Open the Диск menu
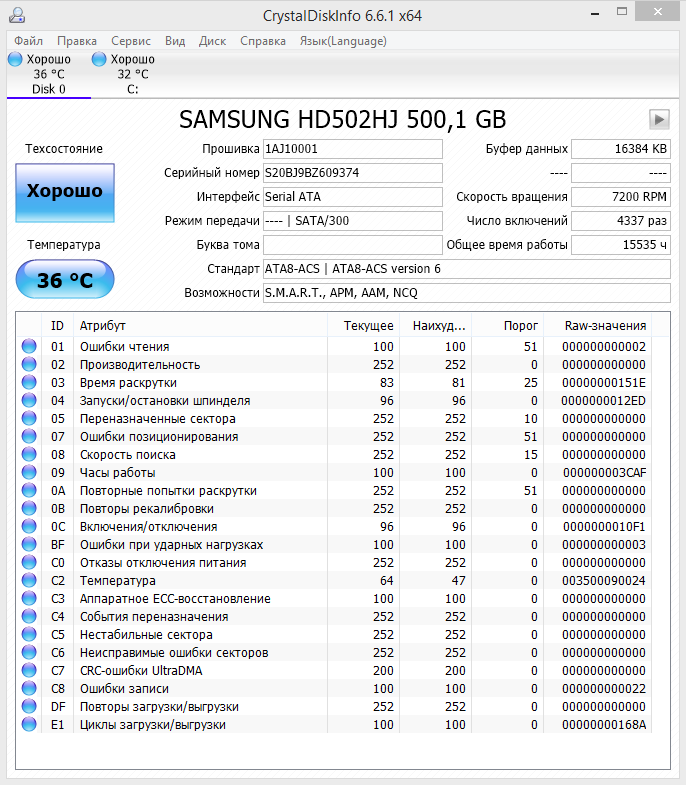 pyautogui.click(x=212, y=41)
